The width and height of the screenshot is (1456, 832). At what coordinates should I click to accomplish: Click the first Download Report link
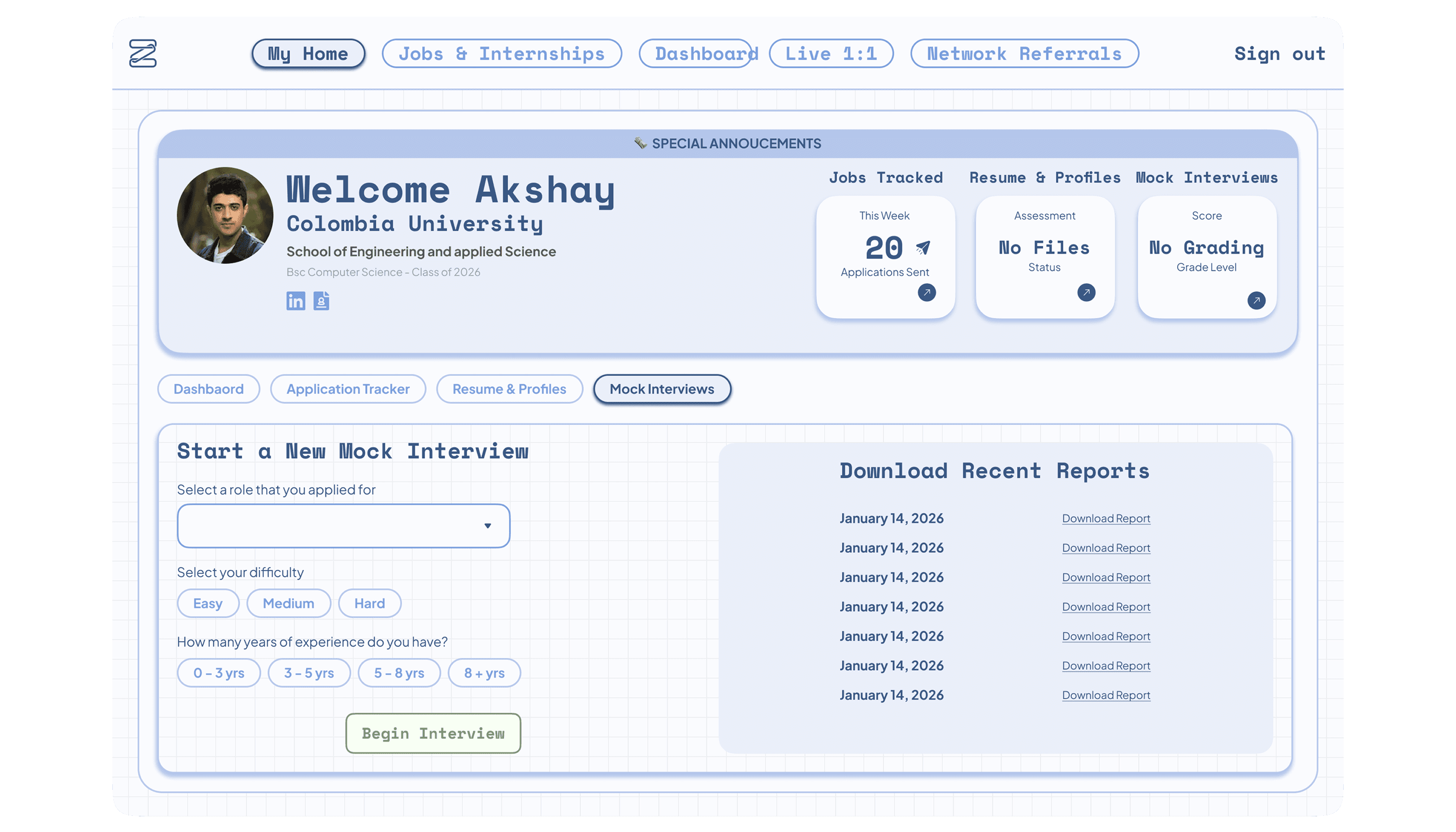click(x=1105, y=518)
